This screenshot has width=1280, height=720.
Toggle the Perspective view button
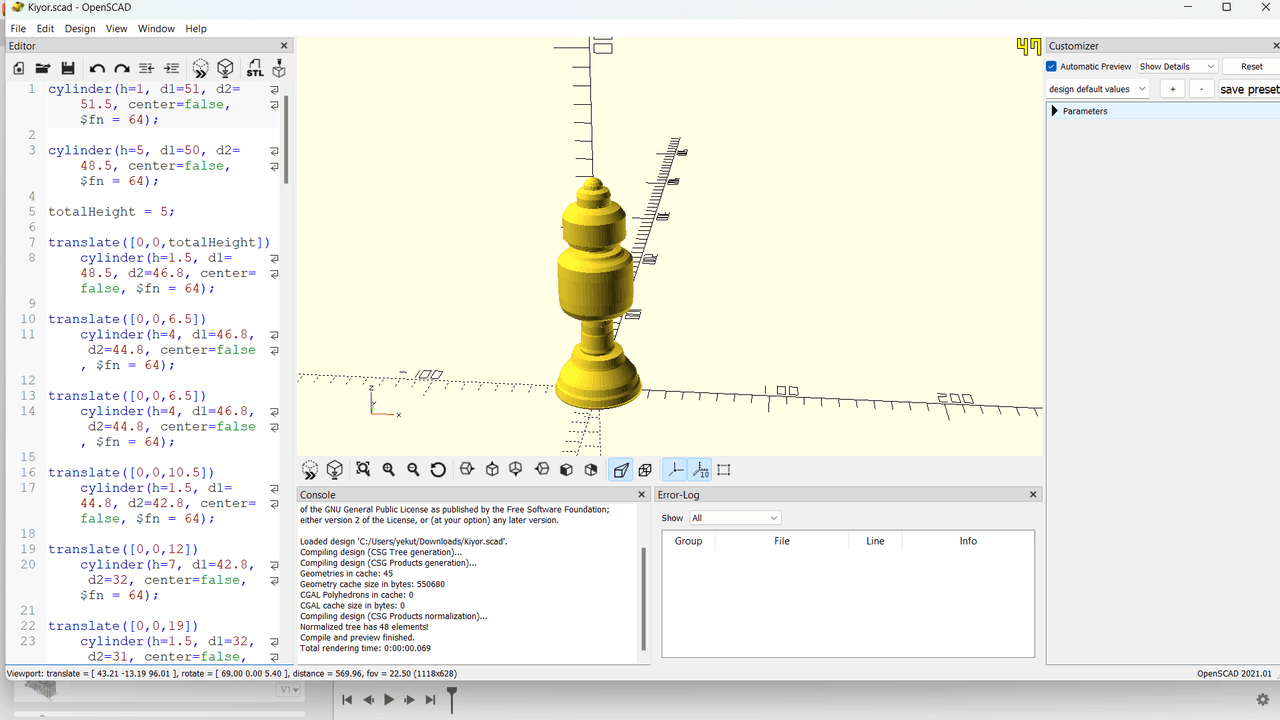click(621, 470)
